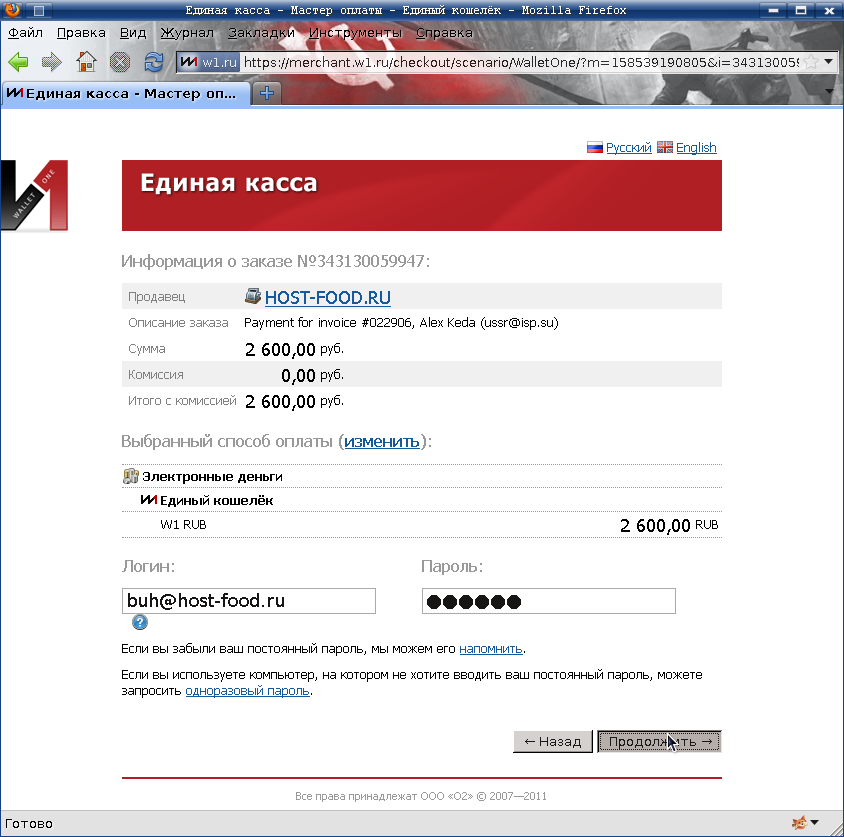
Task: Open the Вид menu
Action: pyautogui.click(x=133, y=33)
